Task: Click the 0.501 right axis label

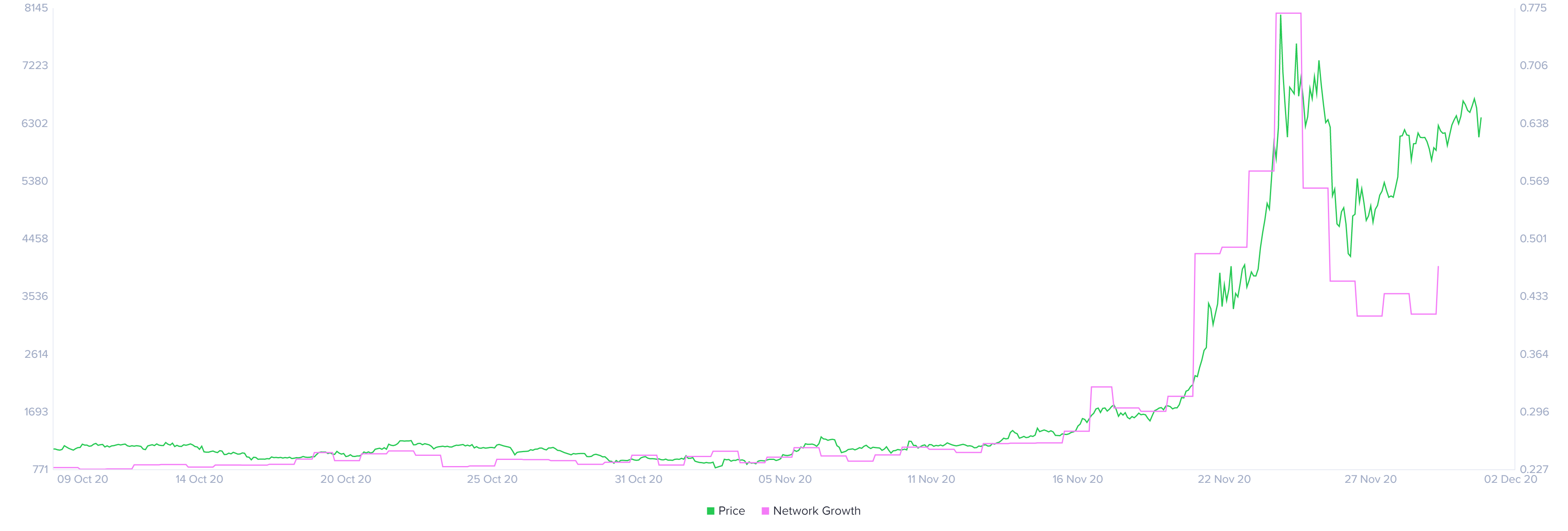Action: [1533, 239]
